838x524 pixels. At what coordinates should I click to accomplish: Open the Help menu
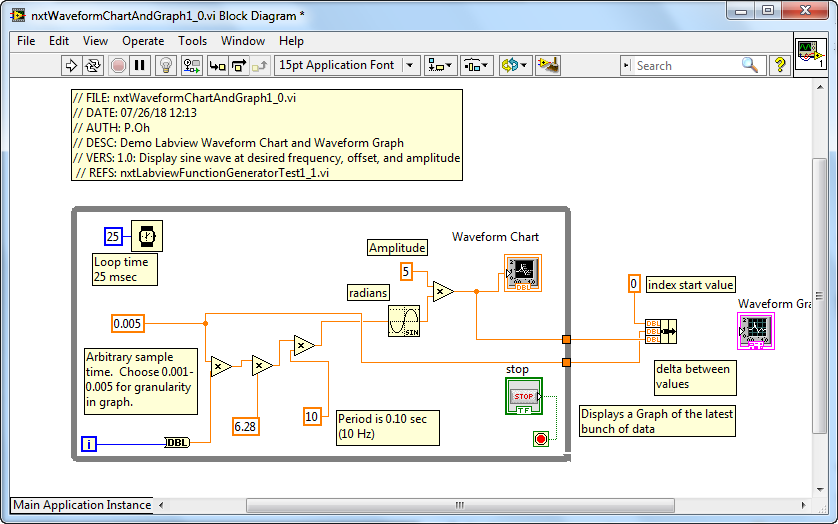point(291,41)
